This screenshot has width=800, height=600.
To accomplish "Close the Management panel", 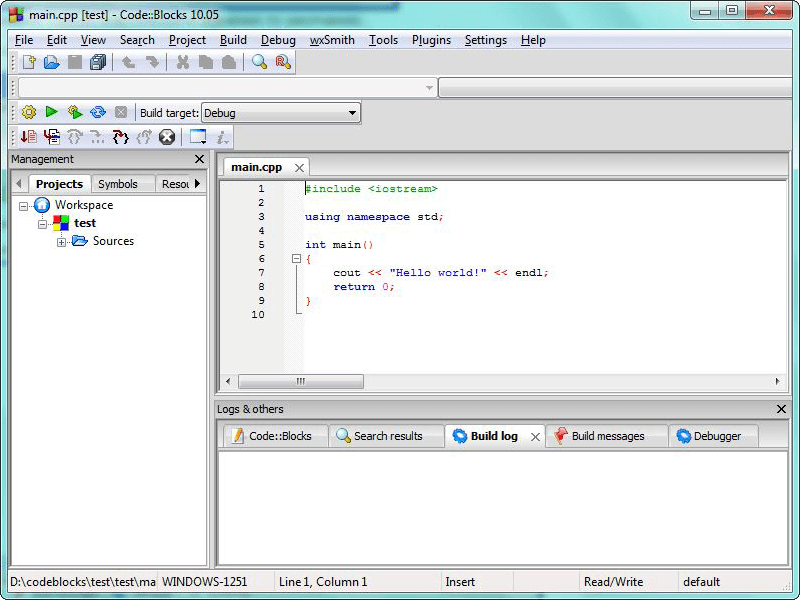I will (x=199, y=159).
